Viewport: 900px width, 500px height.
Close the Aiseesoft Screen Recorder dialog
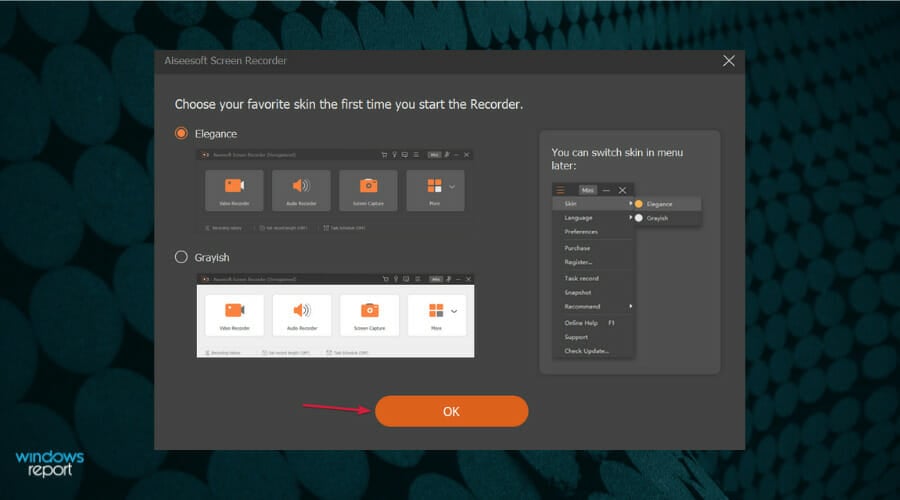pos(728,61)
